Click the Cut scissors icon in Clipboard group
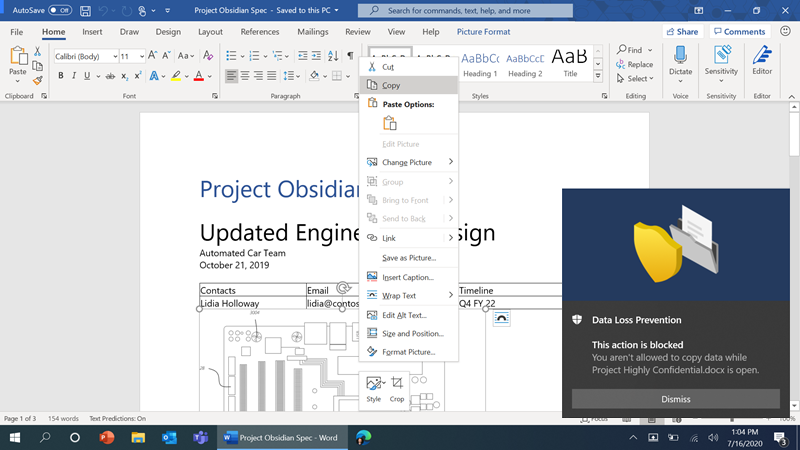The image size is (800, 450). 37,52
